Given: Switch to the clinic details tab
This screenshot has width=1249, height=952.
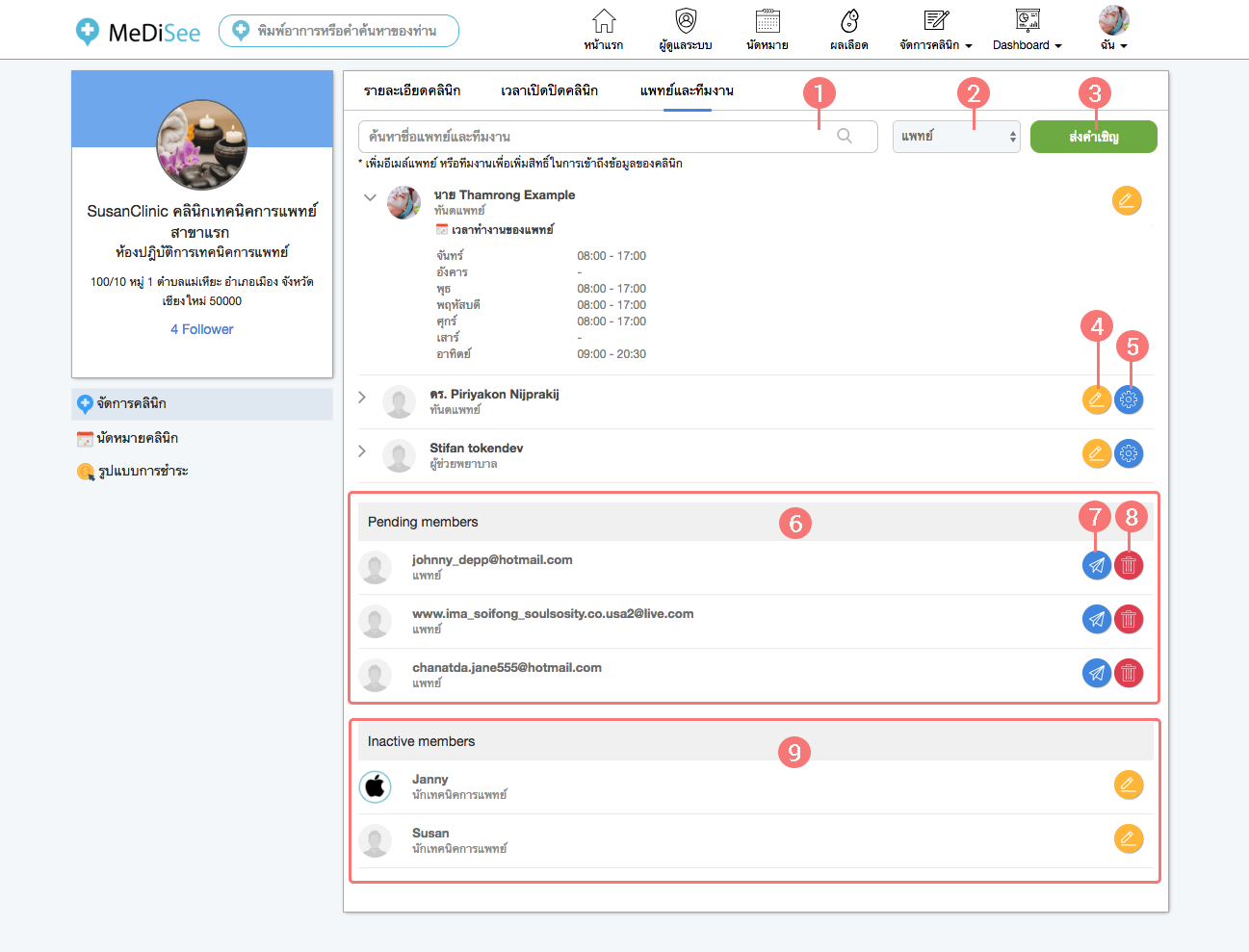Looking at the screenshot, I should point(411,90).
